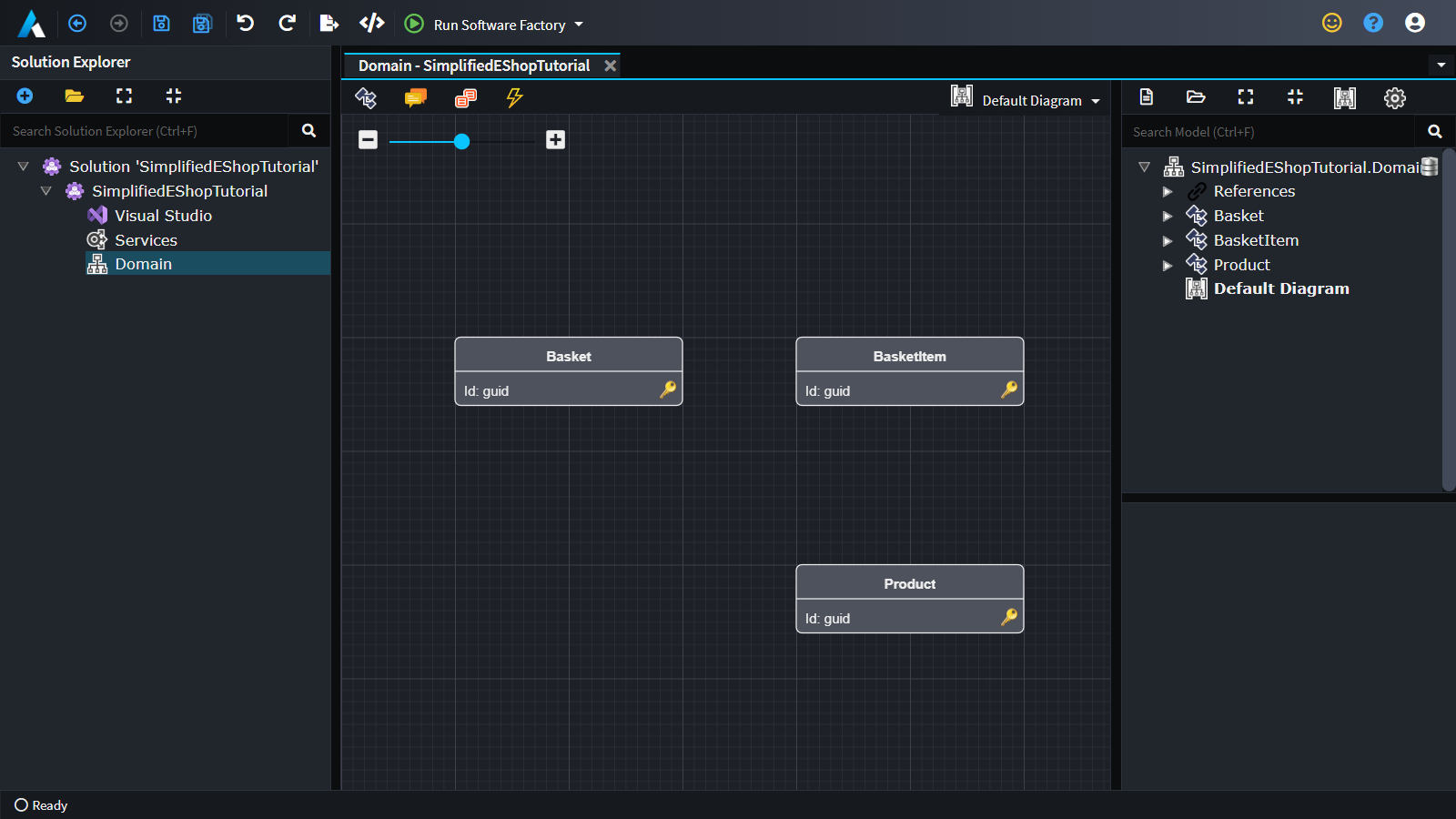Click the Id: guid attribute of Basket
The width and height of the screenshot is (1456, 819).
point(486,390)
